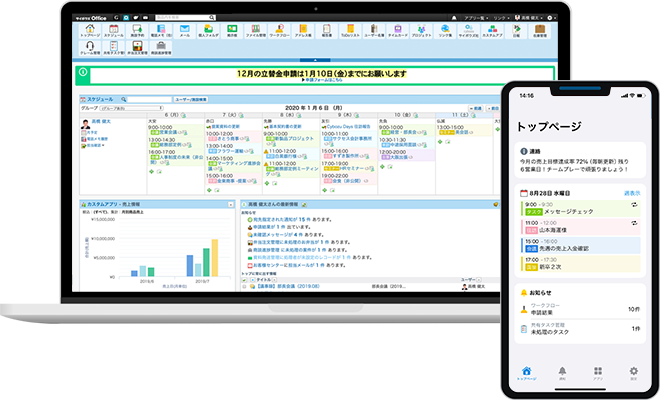Click the トップページ home icon in toolbar
660x400 pixels.
tap(90, 32)
